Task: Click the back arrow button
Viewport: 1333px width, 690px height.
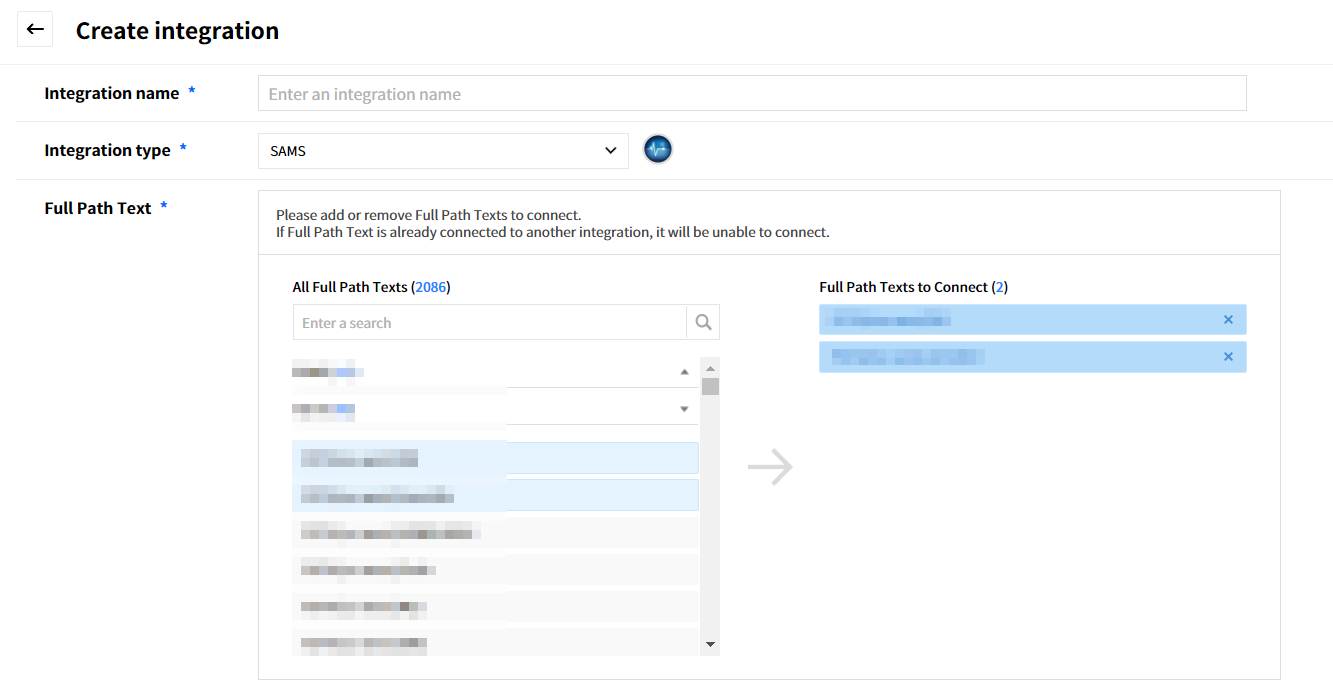Action: (x=35, y=30)
